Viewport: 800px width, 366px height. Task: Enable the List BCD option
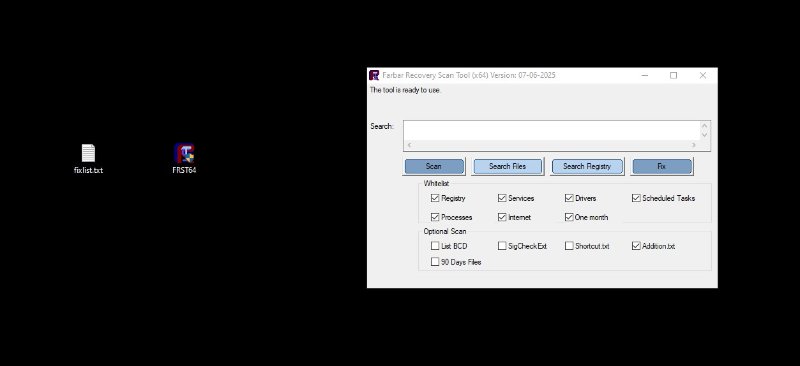tap(435, 246)
